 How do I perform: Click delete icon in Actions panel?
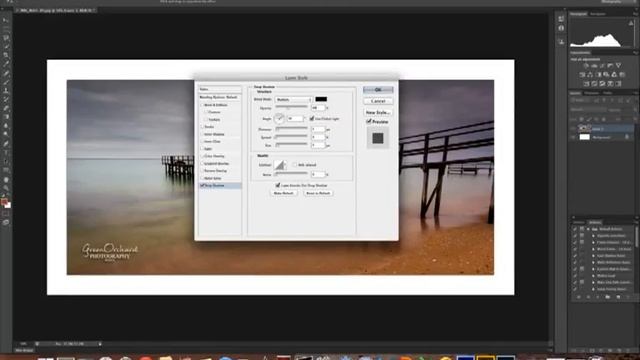[x=628, y=297]
